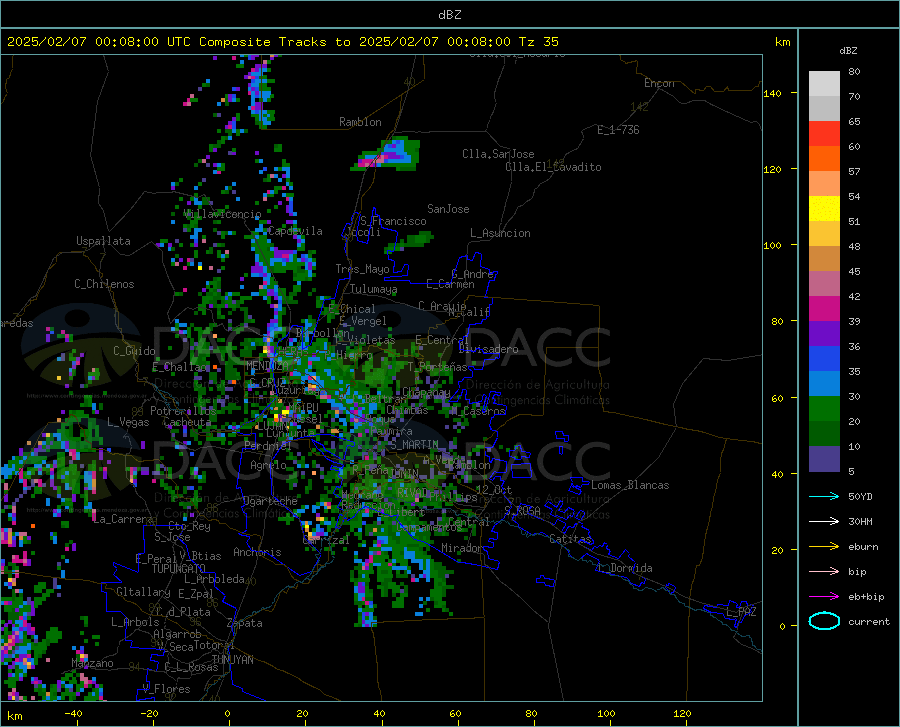This screenshot has width=900, height=727.
Task: Click the 60 km mark on vertical axis
Action: 777,398
